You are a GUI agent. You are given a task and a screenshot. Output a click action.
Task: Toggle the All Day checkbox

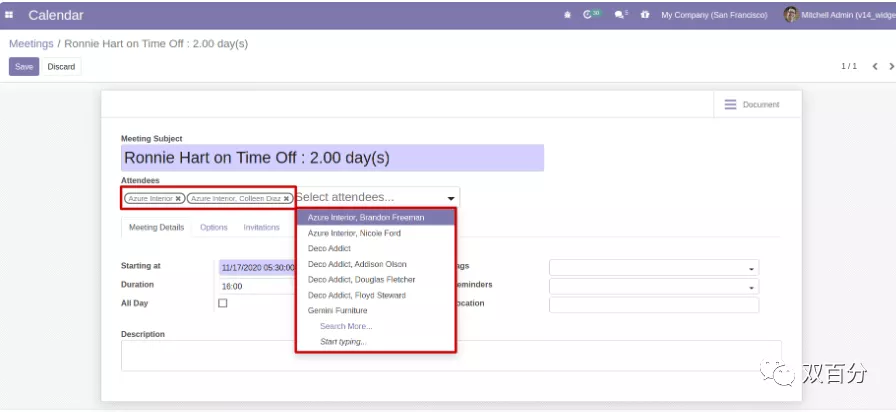(223, 303)
